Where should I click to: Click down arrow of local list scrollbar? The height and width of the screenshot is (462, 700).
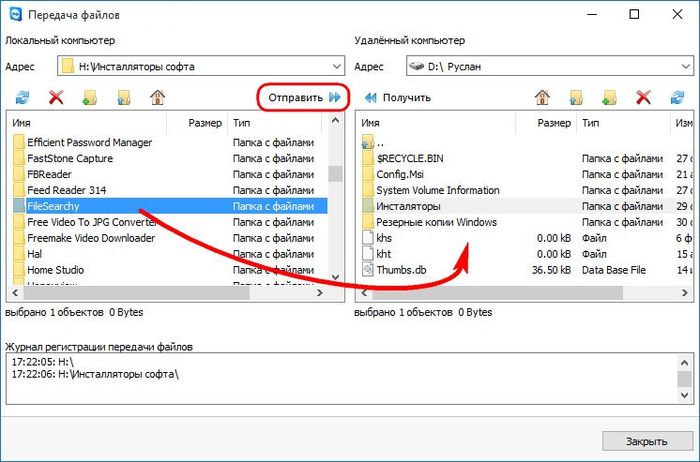pyautogui.click(x=335, y=277)
